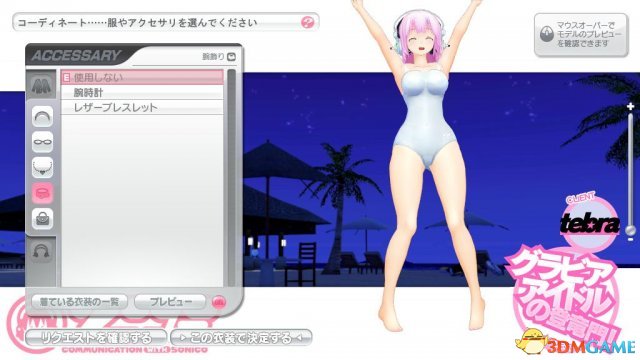Screen dimensions: 640x360
Task: Open the handbag accessory category
Action: [x=42, y=218]
